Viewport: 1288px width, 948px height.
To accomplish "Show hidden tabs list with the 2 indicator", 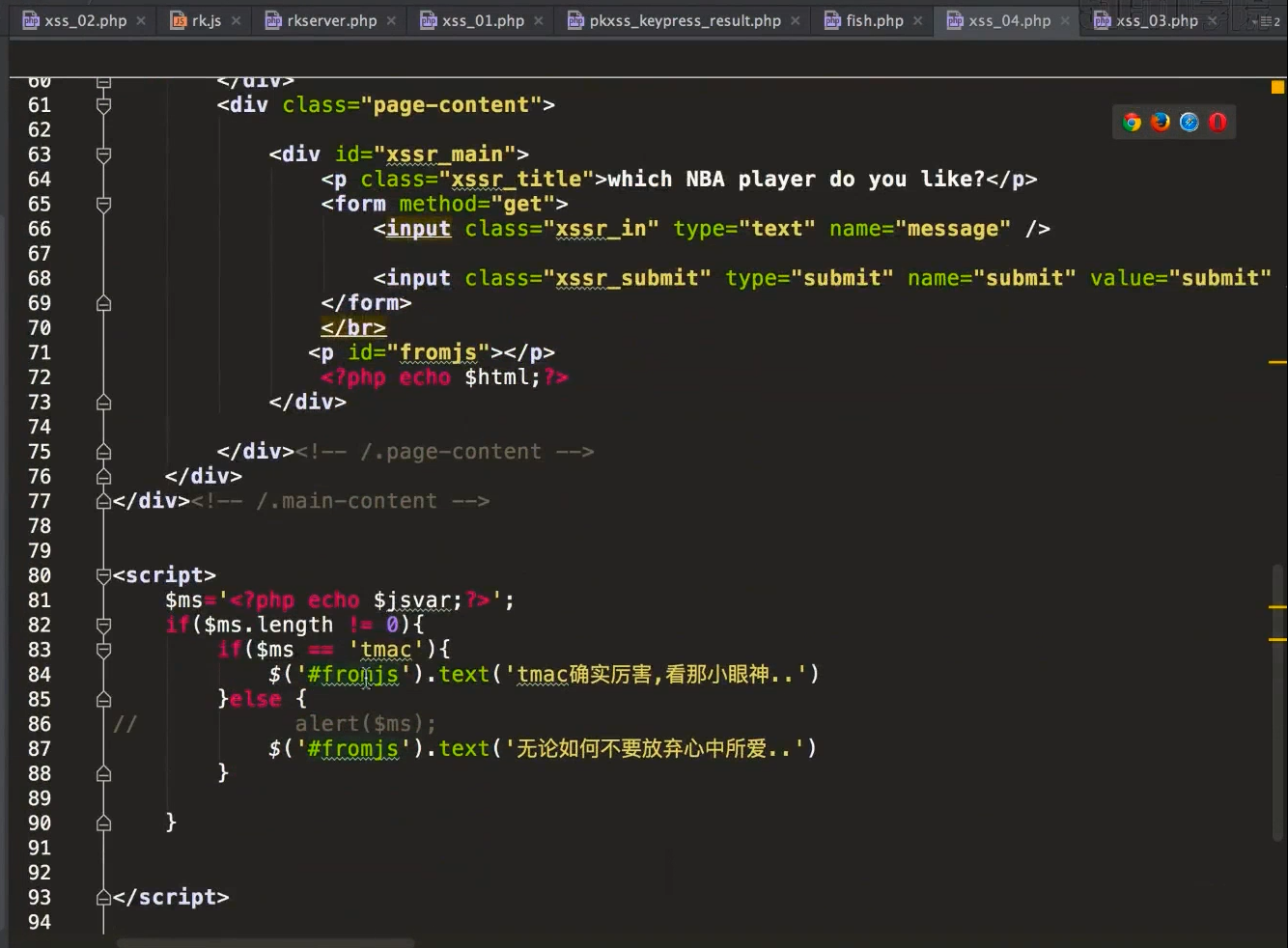I will point(1266,20).
